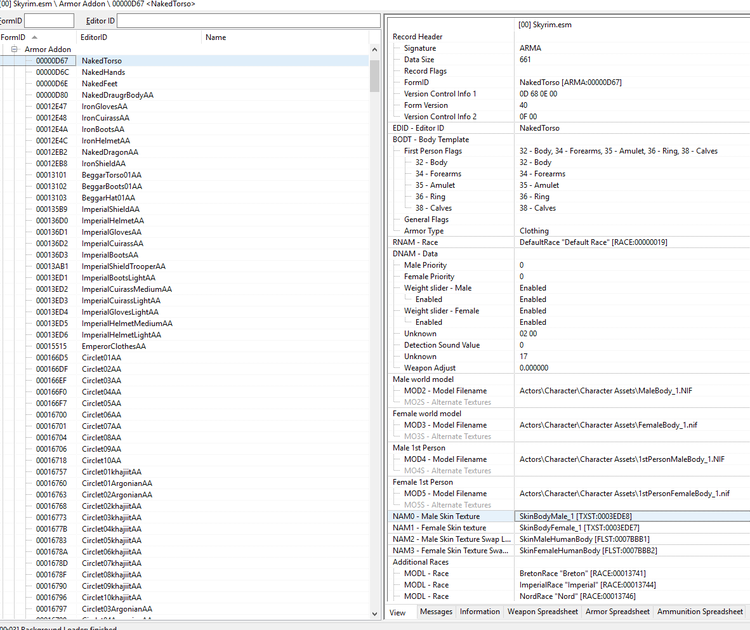The width and height of the screenshot is (750, 630).
Task: Select the IronGlovesAA record
Action: [105, 106]
